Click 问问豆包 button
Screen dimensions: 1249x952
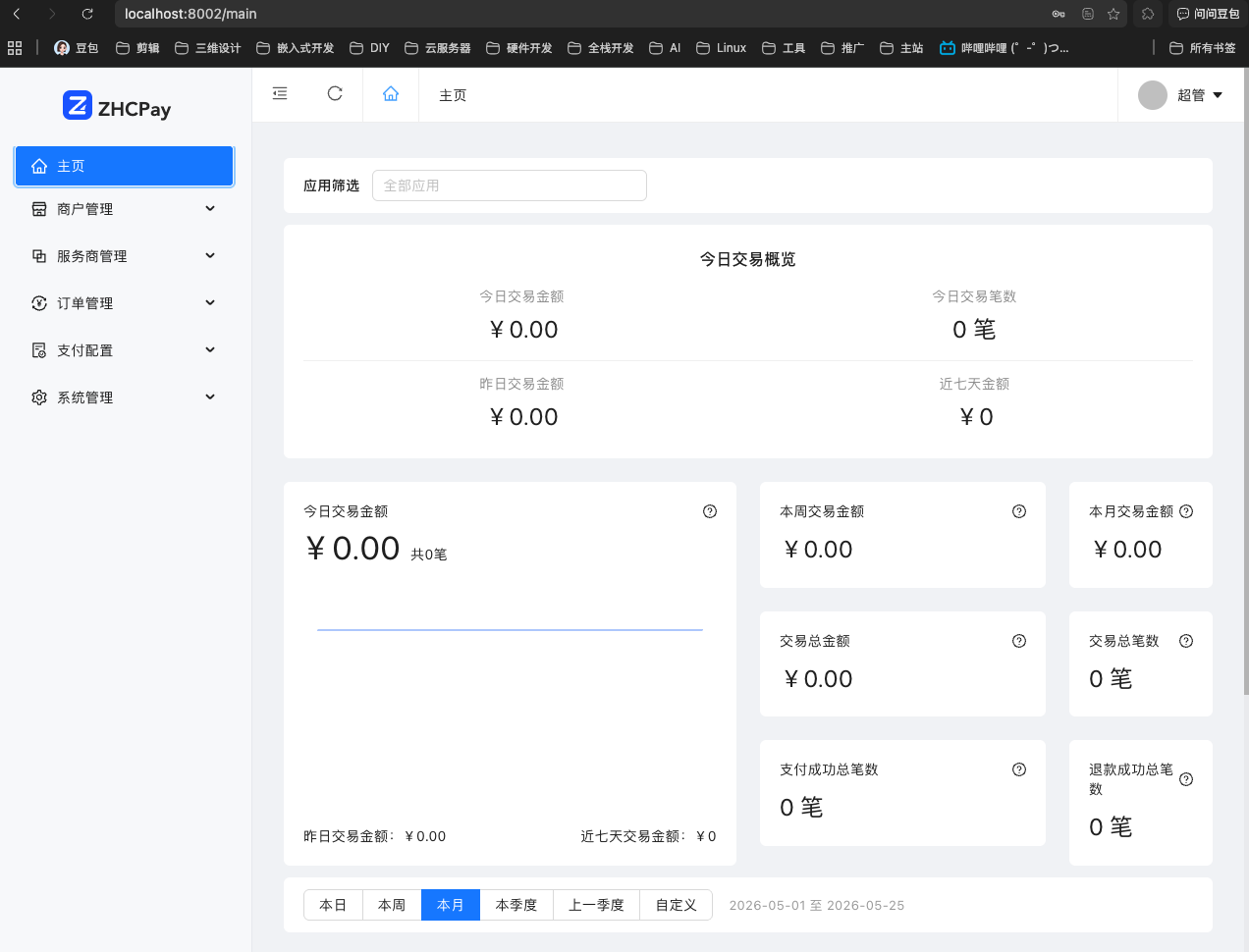coord(1208,14)
